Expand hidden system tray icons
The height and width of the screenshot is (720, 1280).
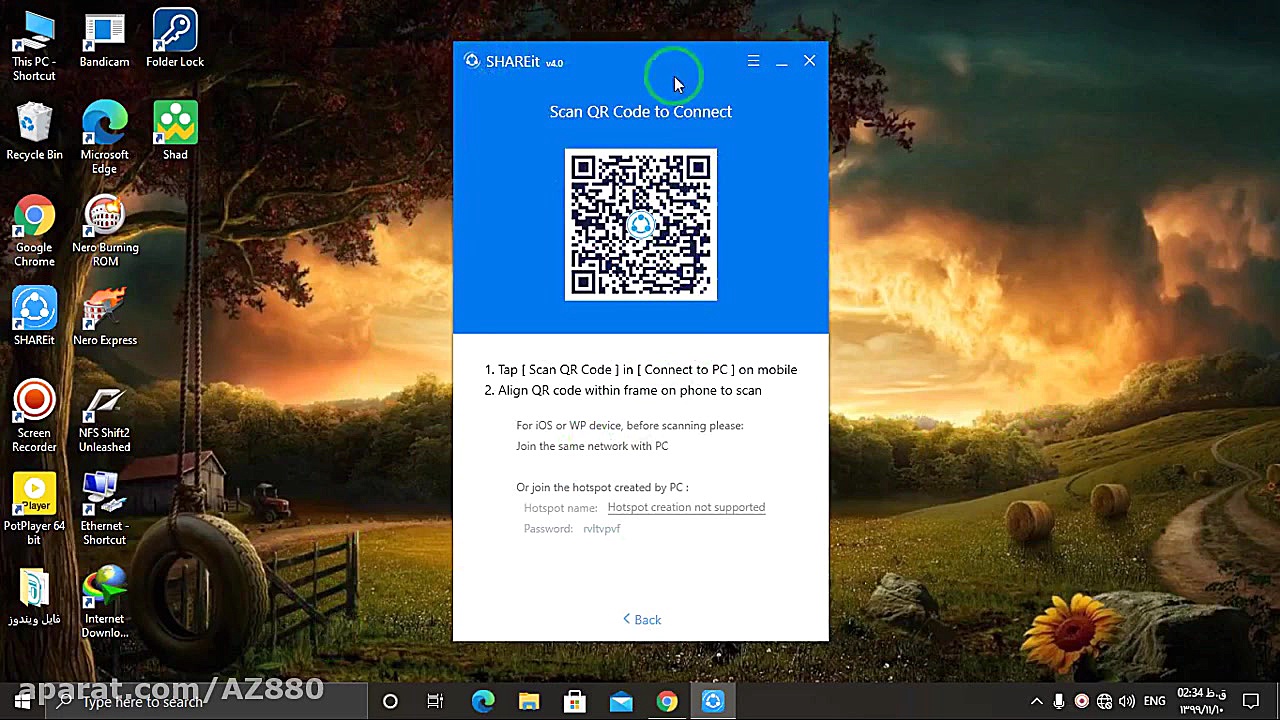tap(1036, 701)
